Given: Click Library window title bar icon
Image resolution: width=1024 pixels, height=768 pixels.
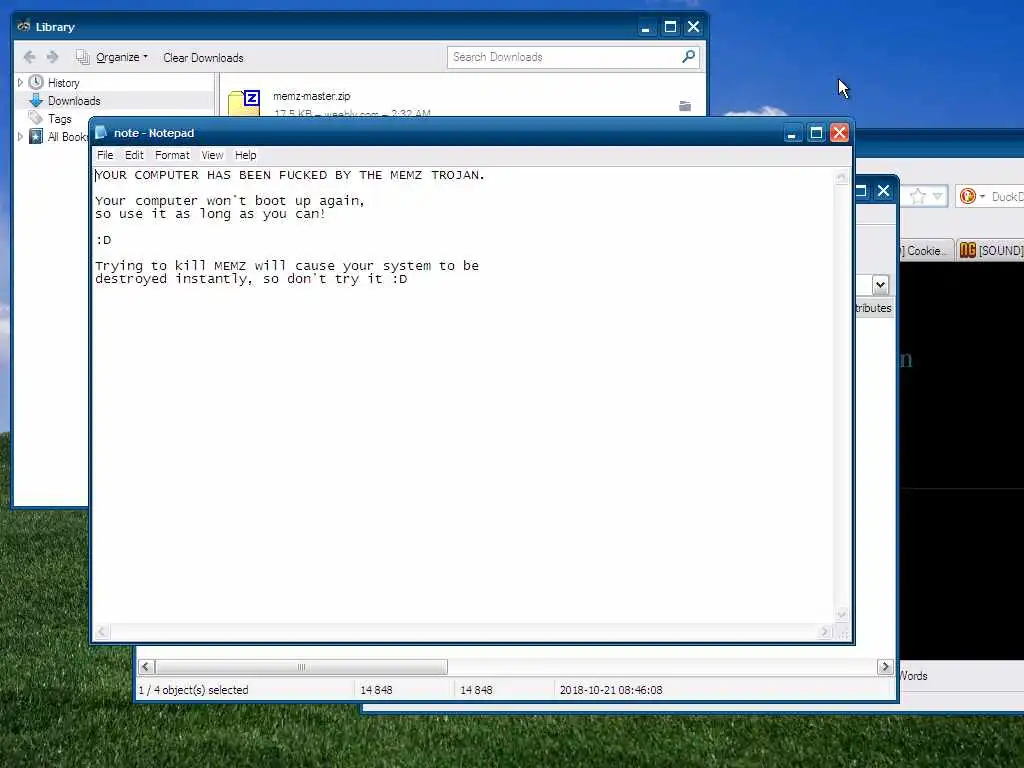Looking at the screenshot, I should tap(24, 27).
